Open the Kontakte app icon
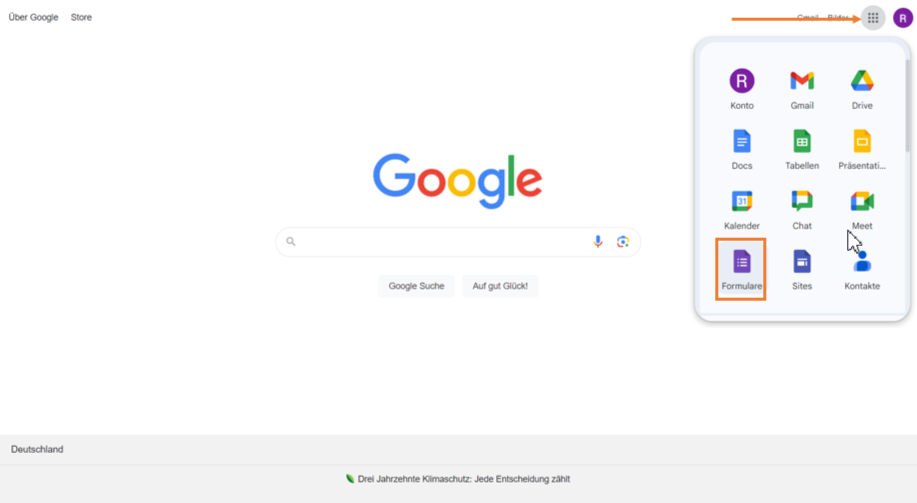The width and height of the screenshot is (917, 503). [x=862, y=270]
